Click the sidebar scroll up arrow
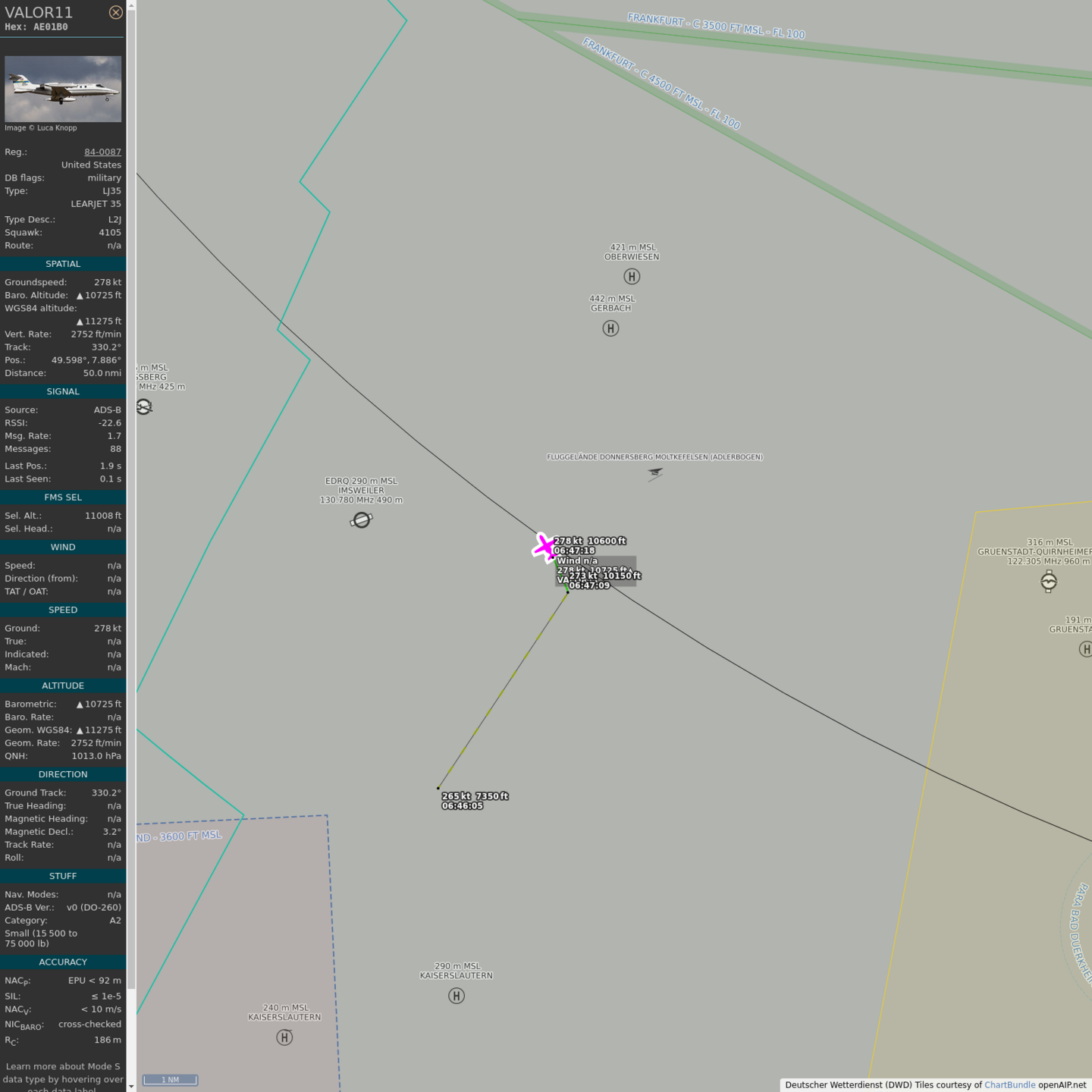The height and width of the screenshot is (1092, 1092). pyautogui.click(x=131, y=5)
